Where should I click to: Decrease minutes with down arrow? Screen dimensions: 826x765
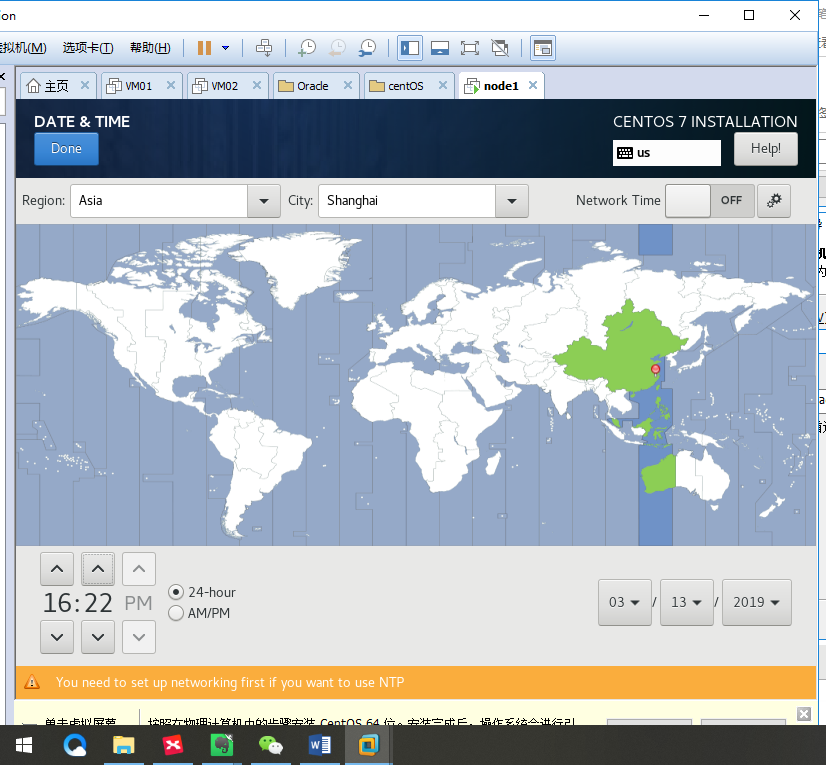[98, 637]
